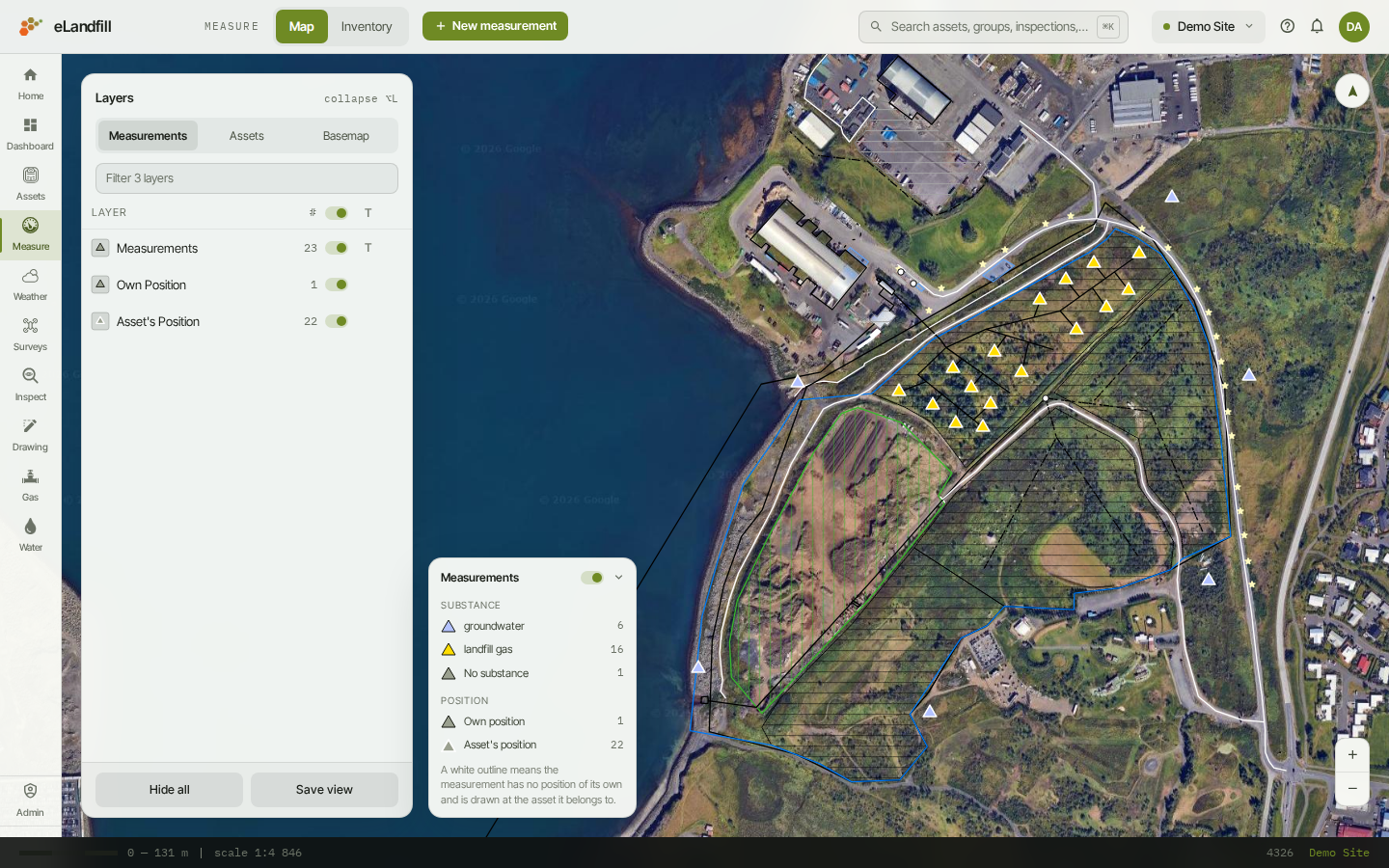Click the landfill gas legend entry

532,650
